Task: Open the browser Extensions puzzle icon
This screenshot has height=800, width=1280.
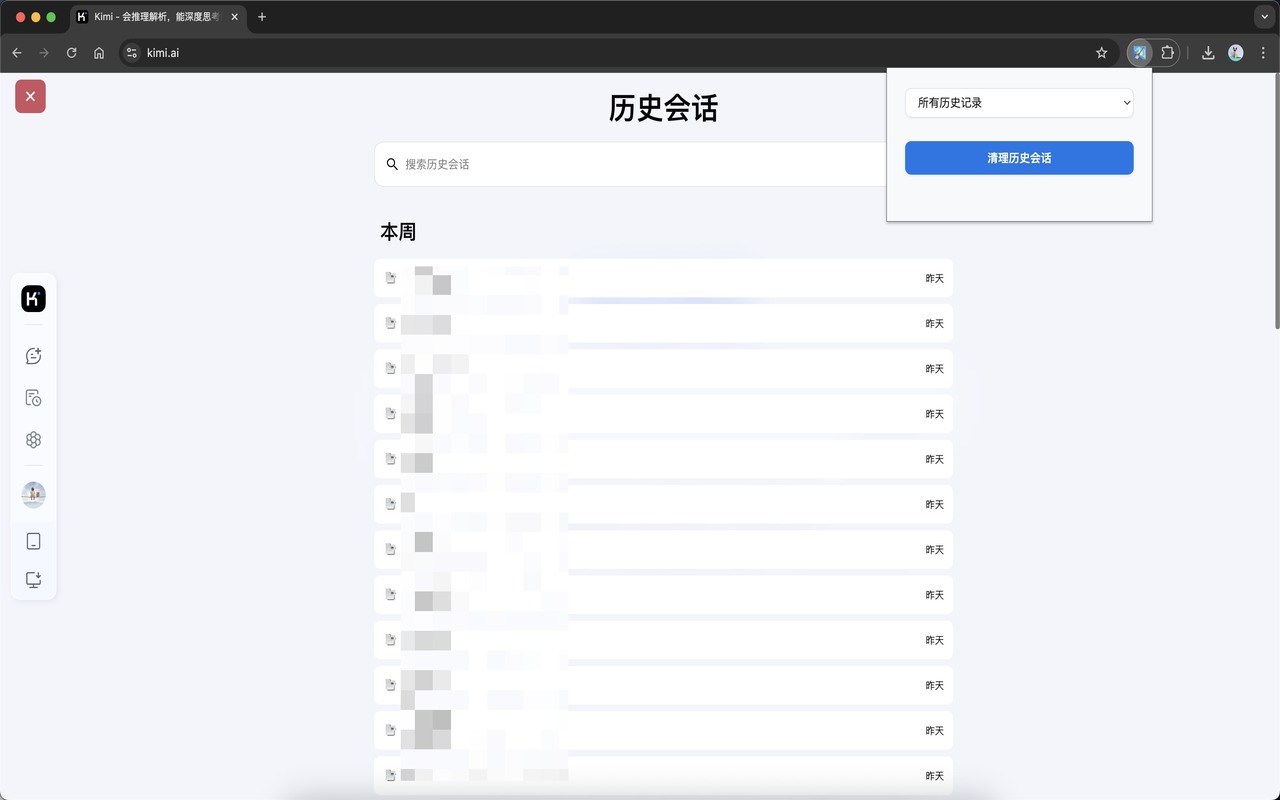Action: [1167, 53]
